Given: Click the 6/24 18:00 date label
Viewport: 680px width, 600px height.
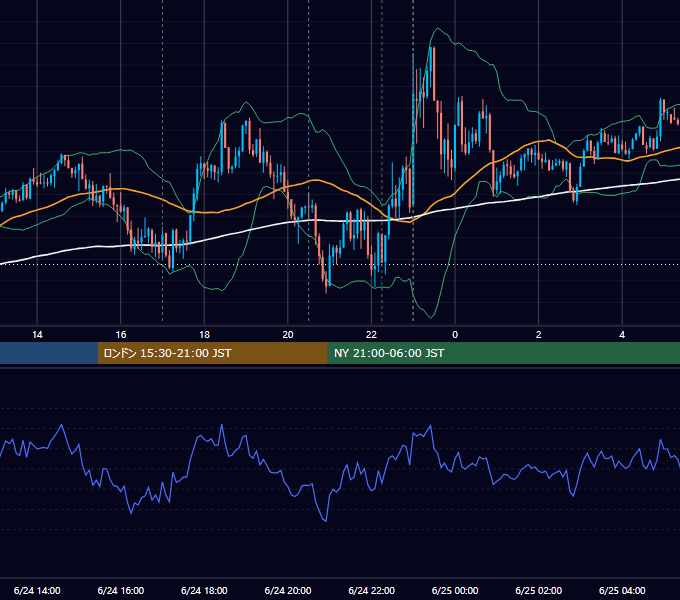Looking at the screenshot, I should click(x=204, y=591).
